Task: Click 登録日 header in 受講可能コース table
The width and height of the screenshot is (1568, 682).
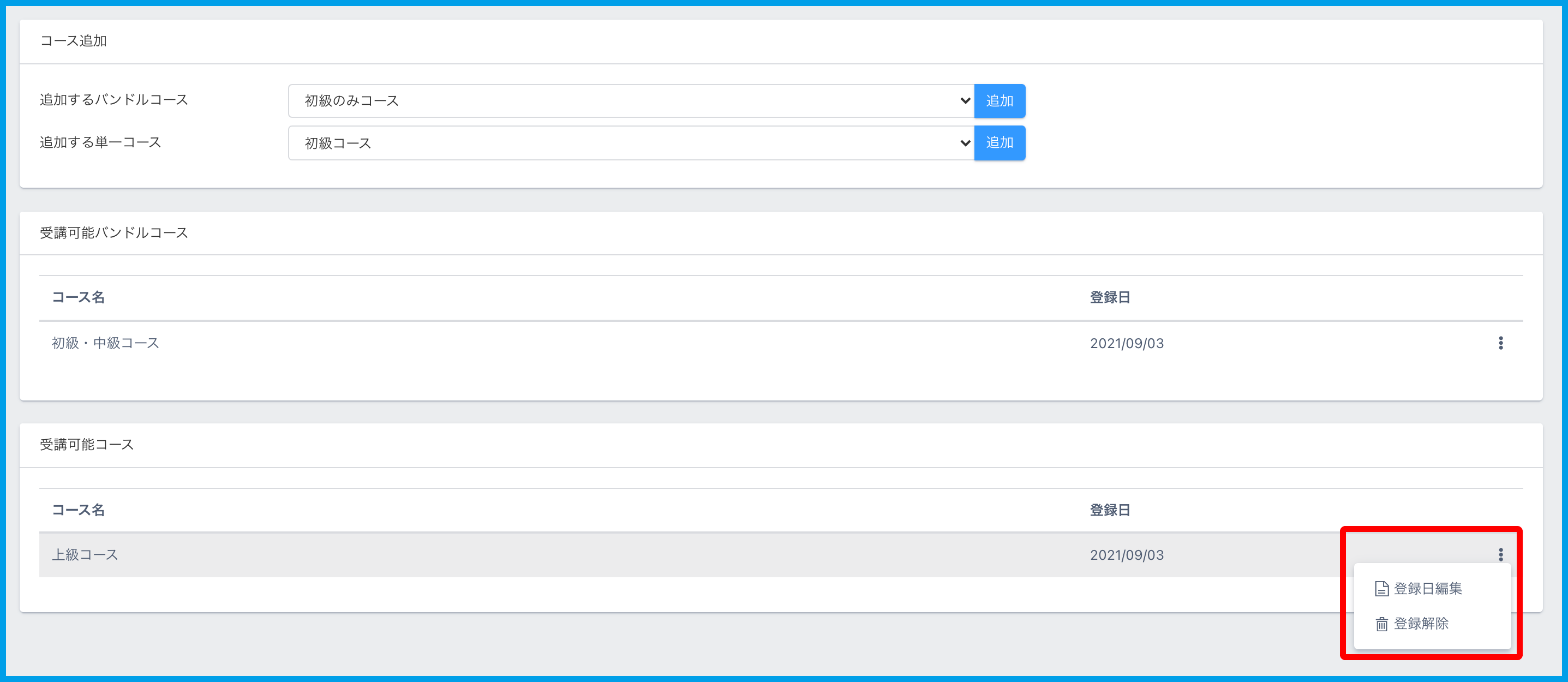Action: pos(1110,510)
